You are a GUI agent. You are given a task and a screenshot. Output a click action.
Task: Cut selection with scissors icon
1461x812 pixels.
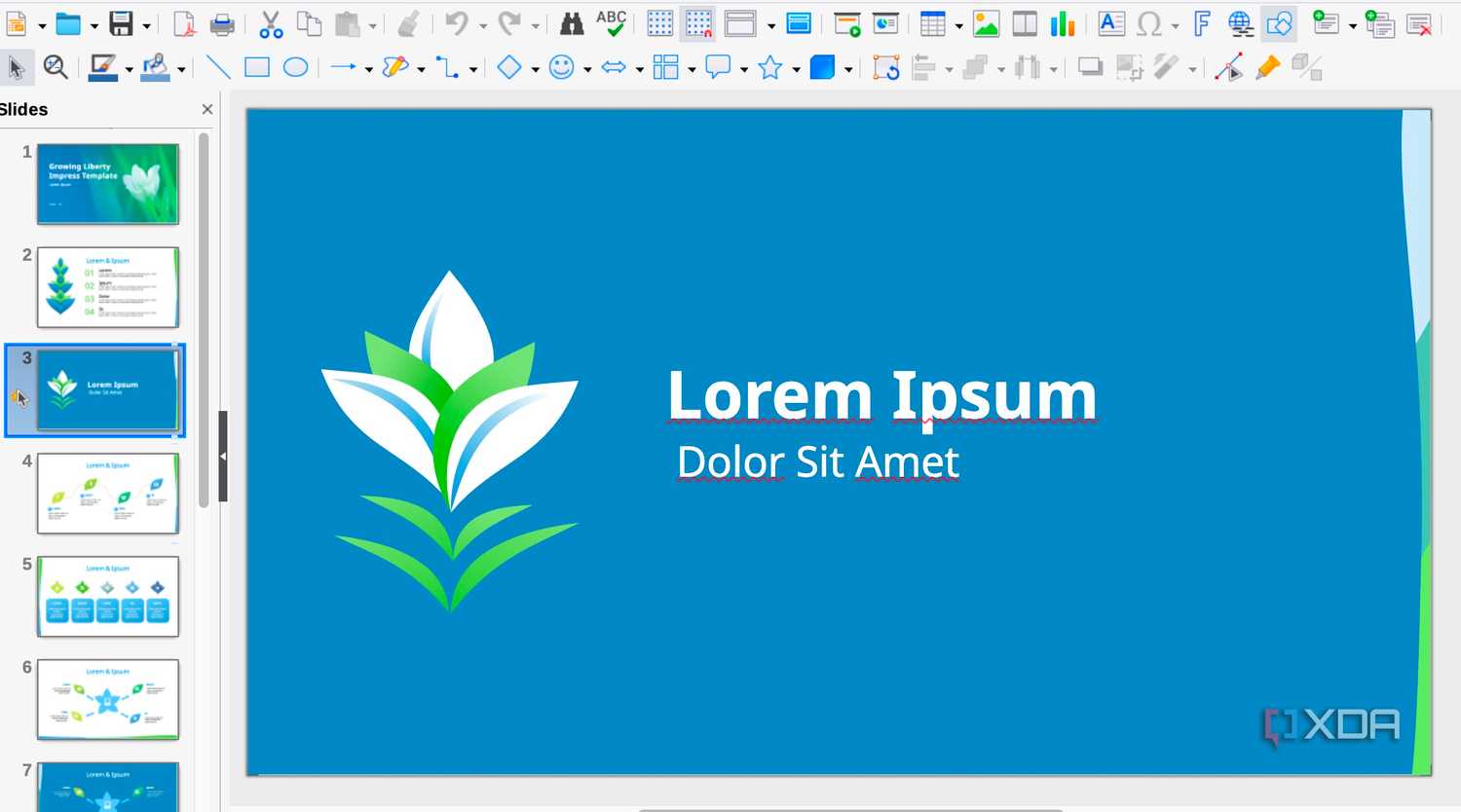271,23
